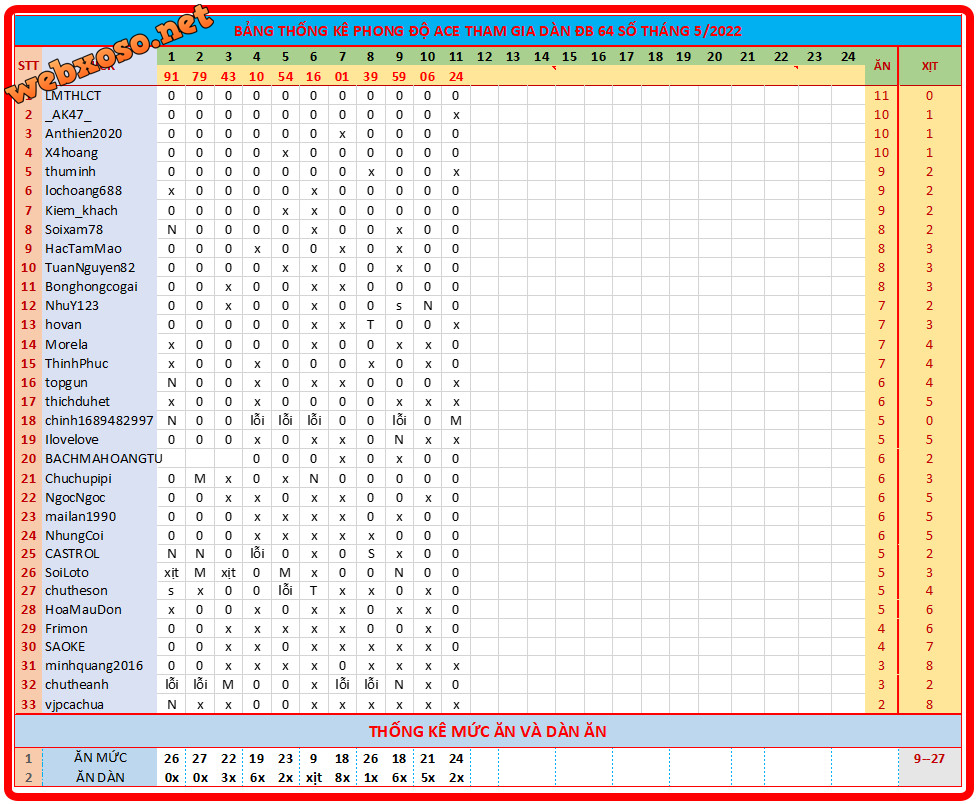979x804 pixels.
Task: Select the row name 'thuminh'
Action: [x=70, y=172]
